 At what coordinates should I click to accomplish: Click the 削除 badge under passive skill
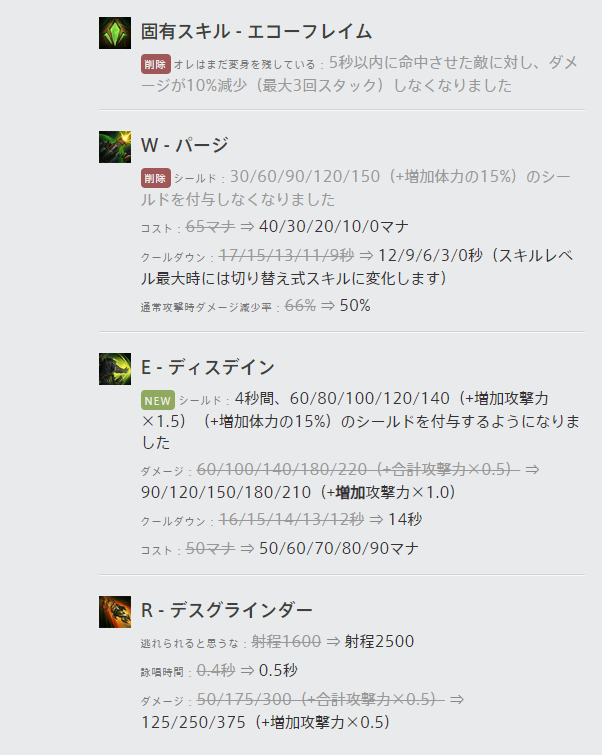pos(156,64)
